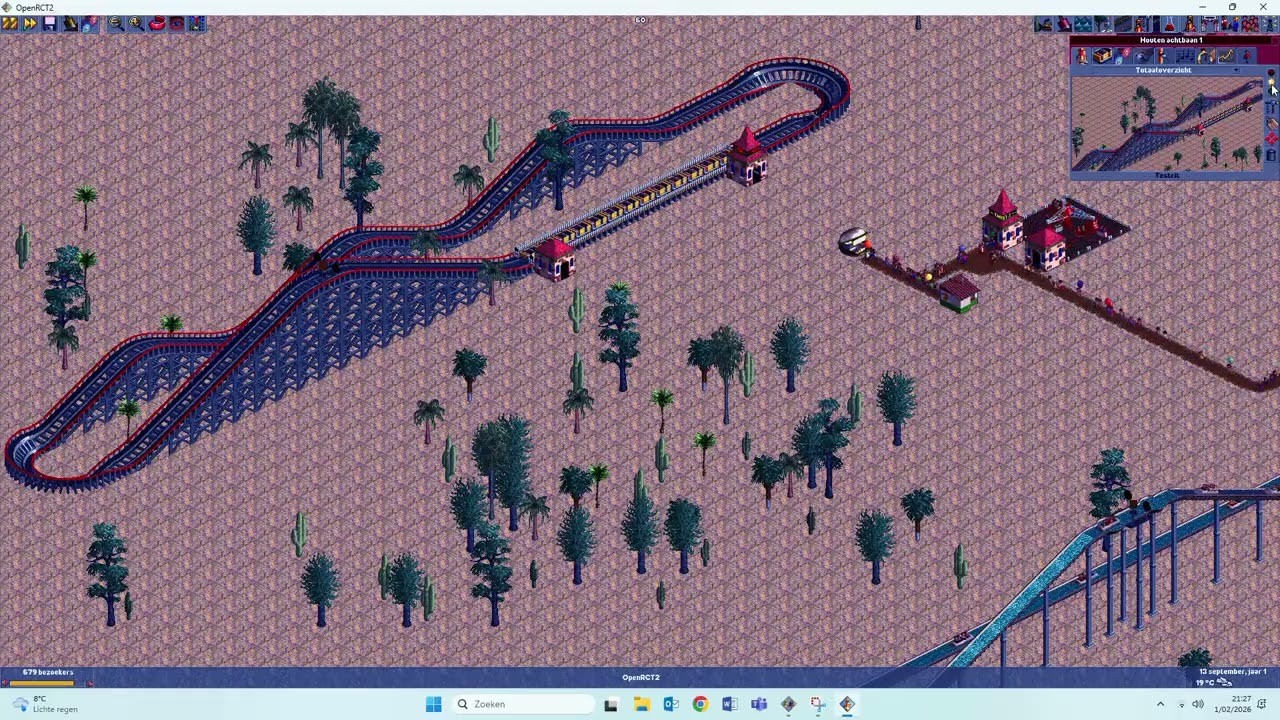The width and height of the screenshot is (1280, 720).
Task: Open Word from taskbar
Action: [x=729, y=704]
